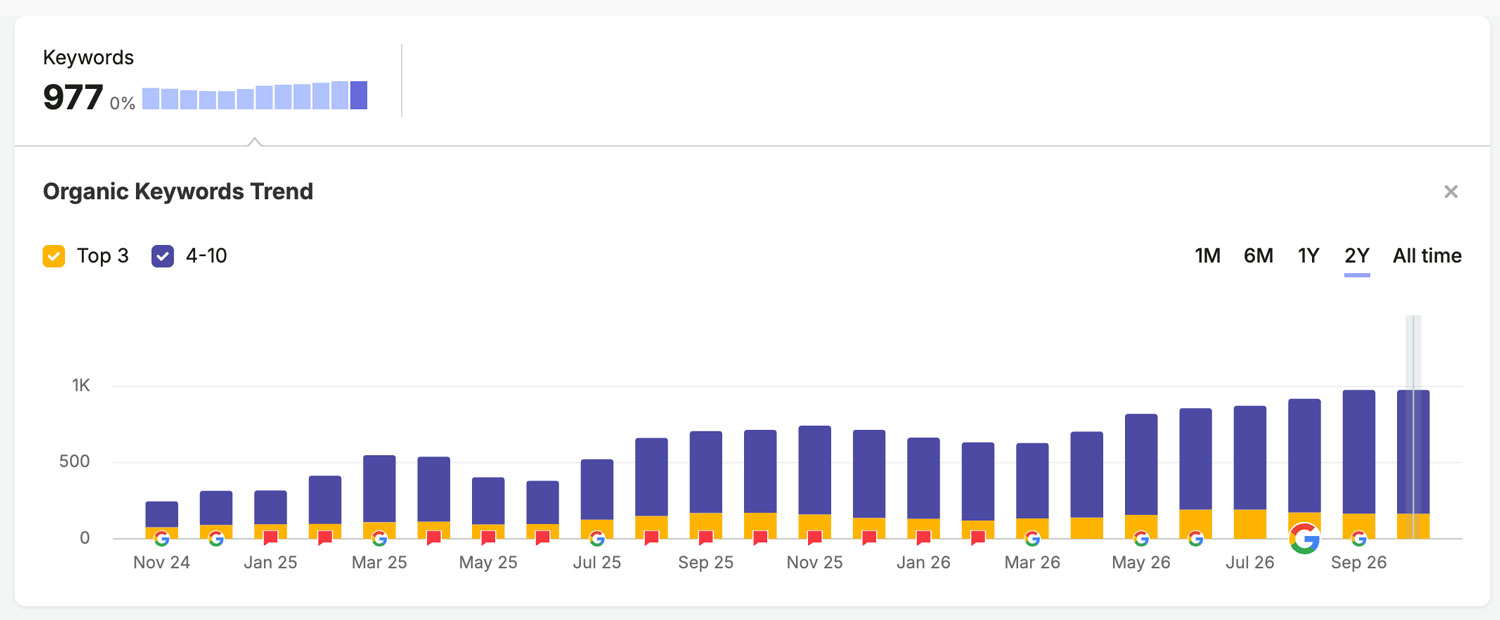Close the Organic Keywords Trend panel
The width and height of the screenshot is (1500, 620).
[1451, 192]
